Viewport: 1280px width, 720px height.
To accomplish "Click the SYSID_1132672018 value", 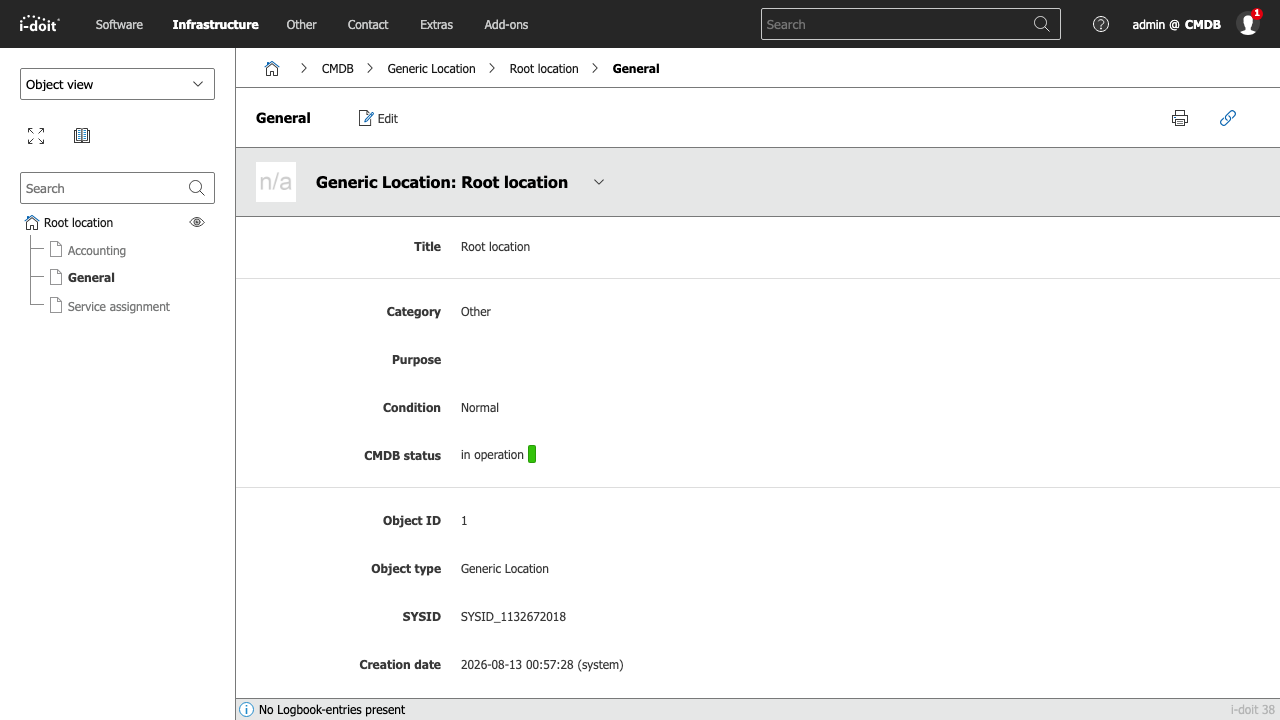I will [513, 617].
